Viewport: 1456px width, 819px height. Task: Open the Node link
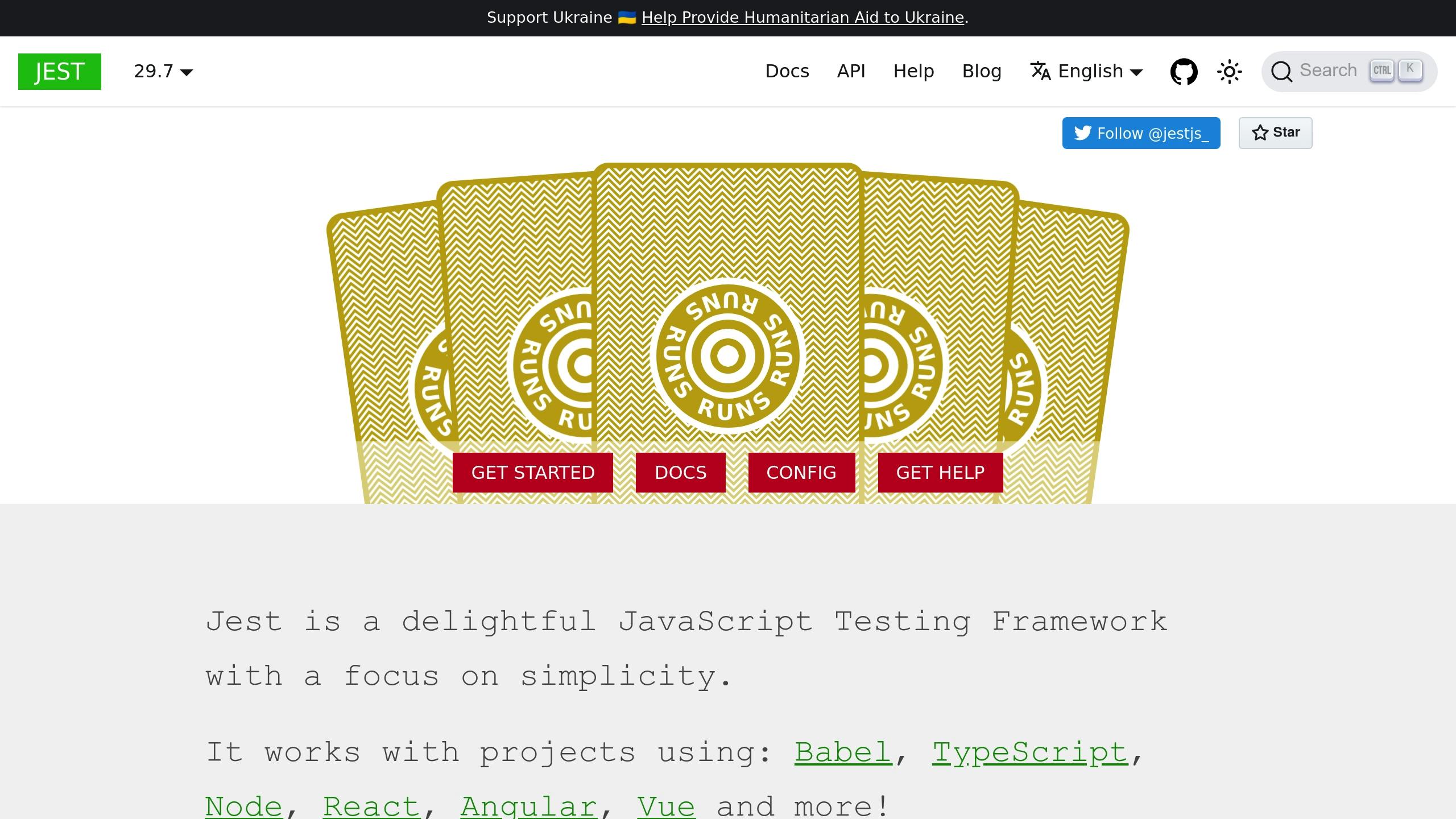point(243,806)
